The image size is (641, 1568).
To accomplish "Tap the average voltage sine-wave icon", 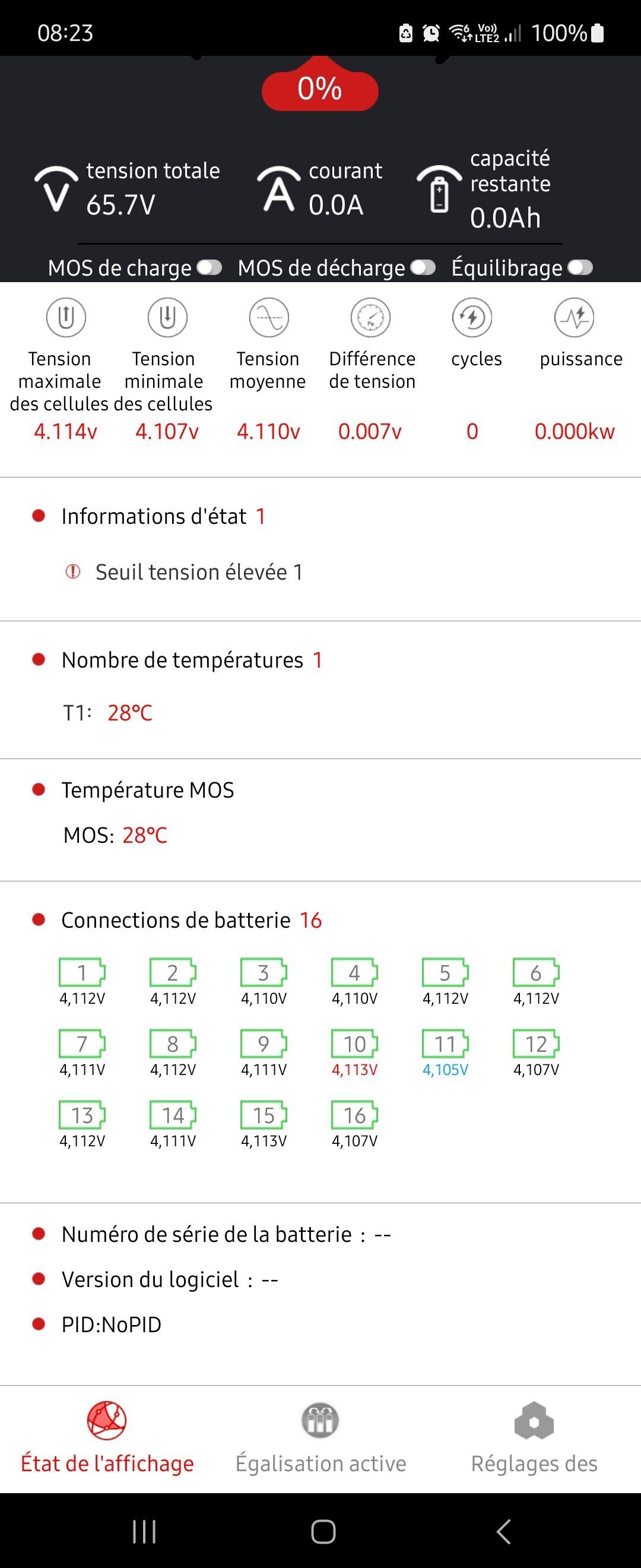I will [269, 317].
